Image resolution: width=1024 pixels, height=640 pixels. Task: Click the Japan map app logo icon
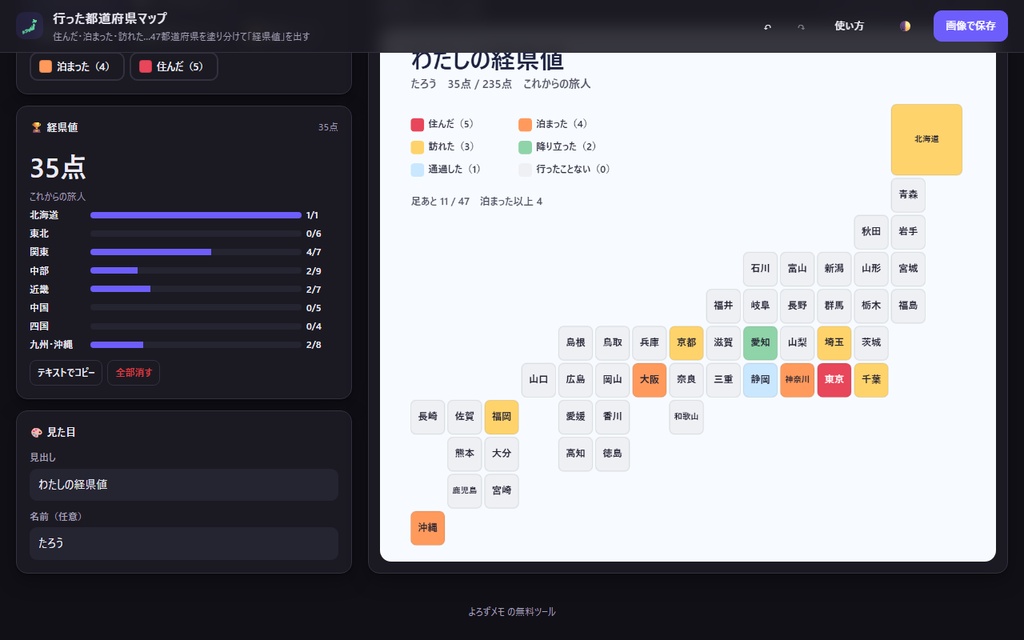tap(29, 26)
